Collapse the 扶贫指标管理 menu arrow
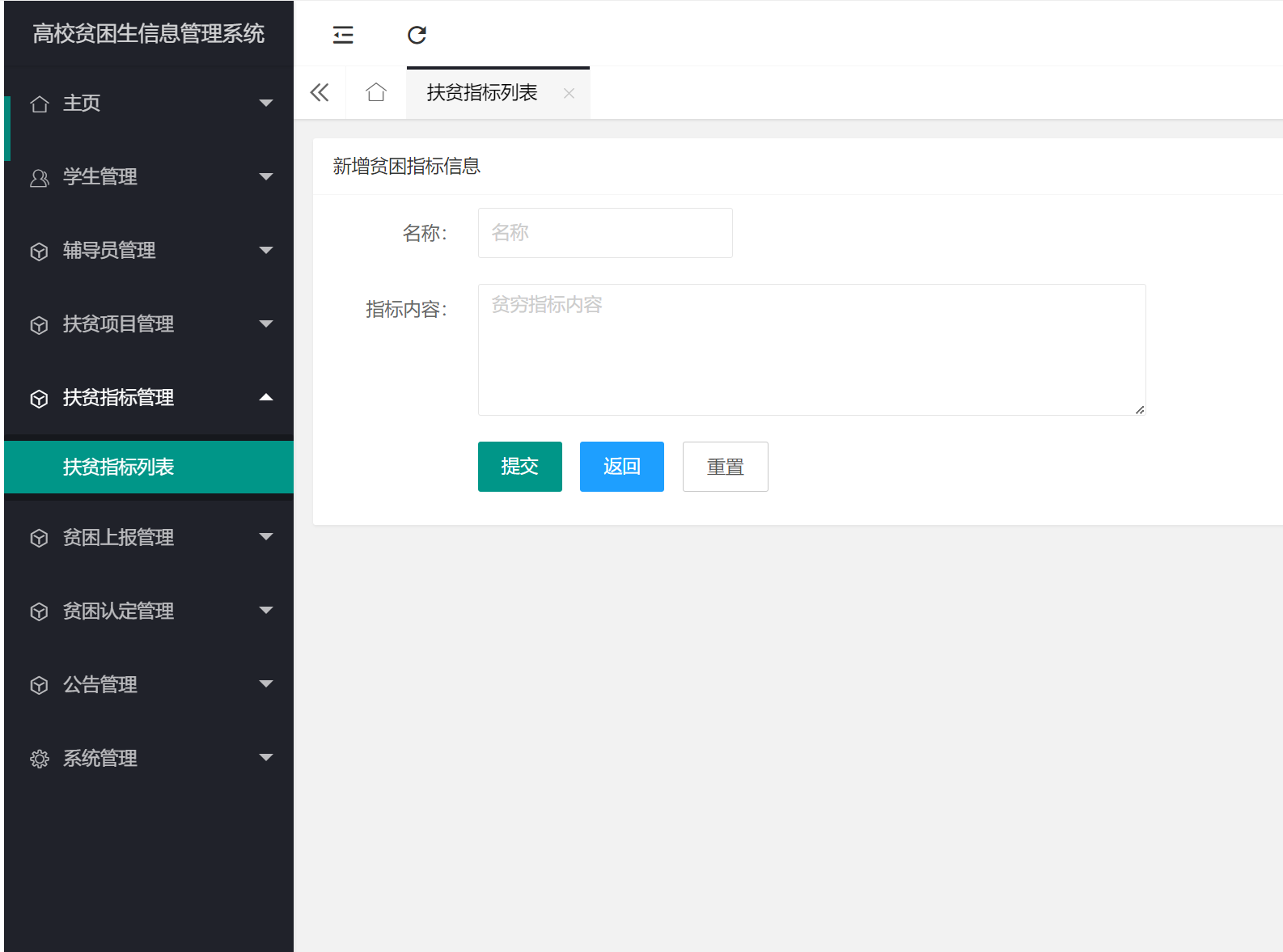Viewport: 1283px width, 952px height. (266, 397)
